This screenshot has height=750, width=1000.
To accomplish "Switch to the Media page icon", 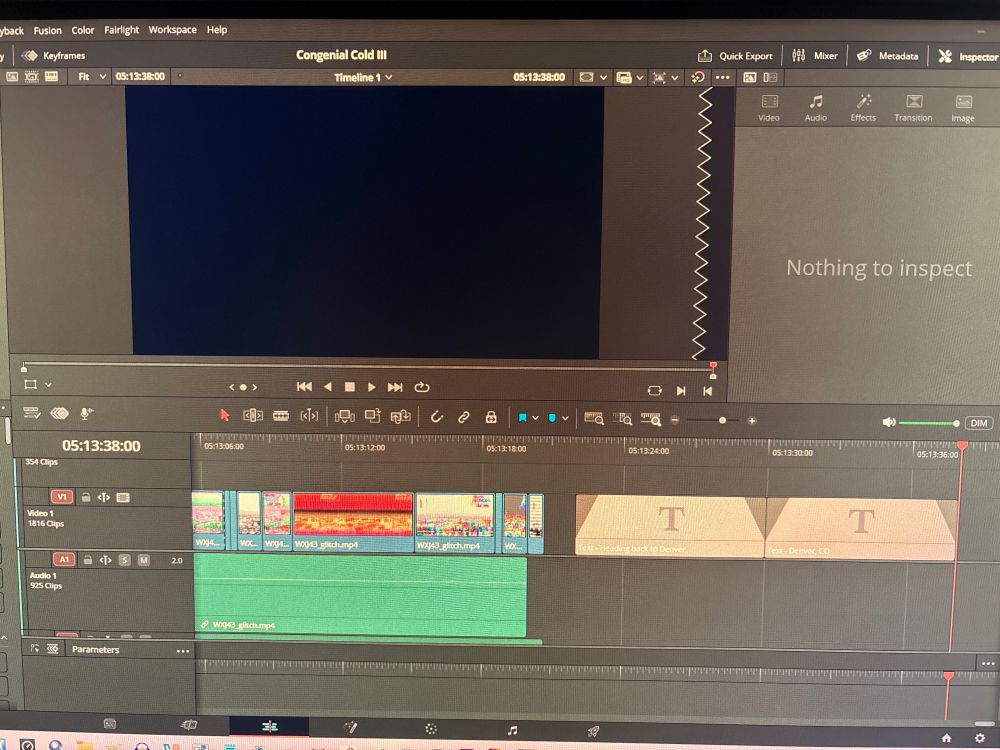I will click(x=110, y=724).
